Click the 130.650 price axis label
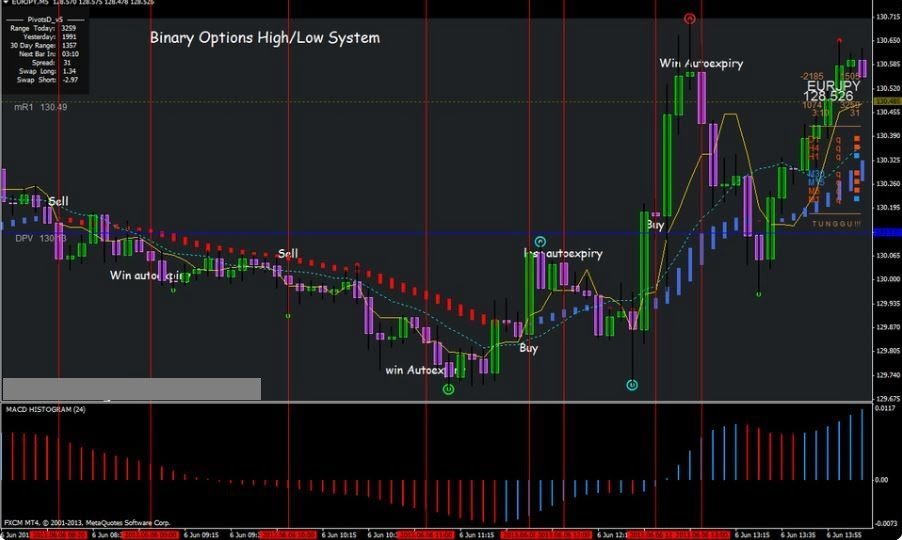 click(x=888, y=41)
